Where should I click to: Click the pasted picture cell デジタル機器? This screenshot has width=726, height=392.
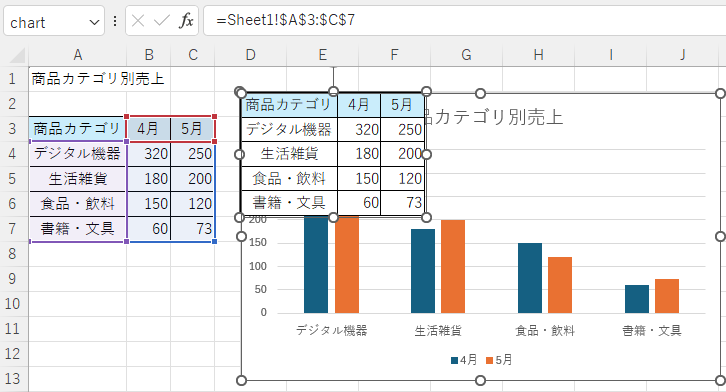coord(289,129)
